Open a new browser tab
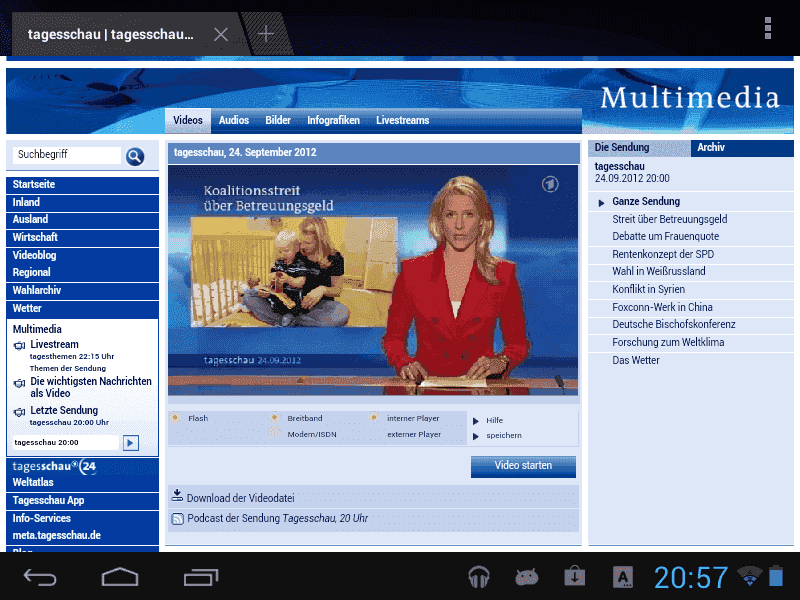800x600 pixels. pos(266,34)
